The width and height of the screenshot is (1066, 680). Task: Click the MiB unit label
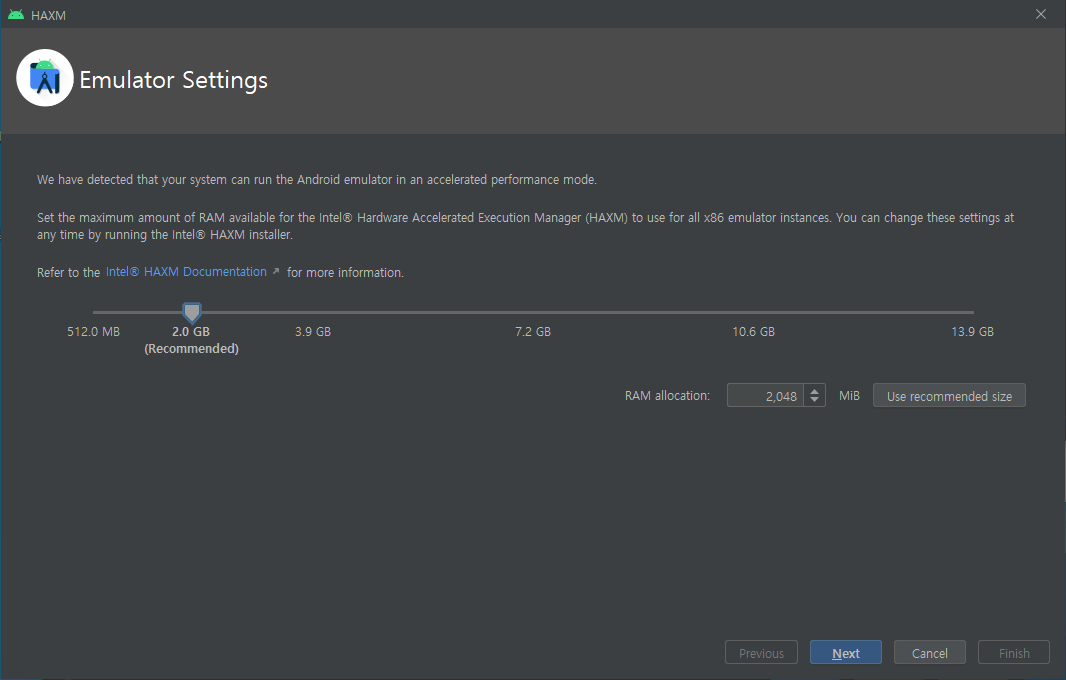click(x=849, y=396)
